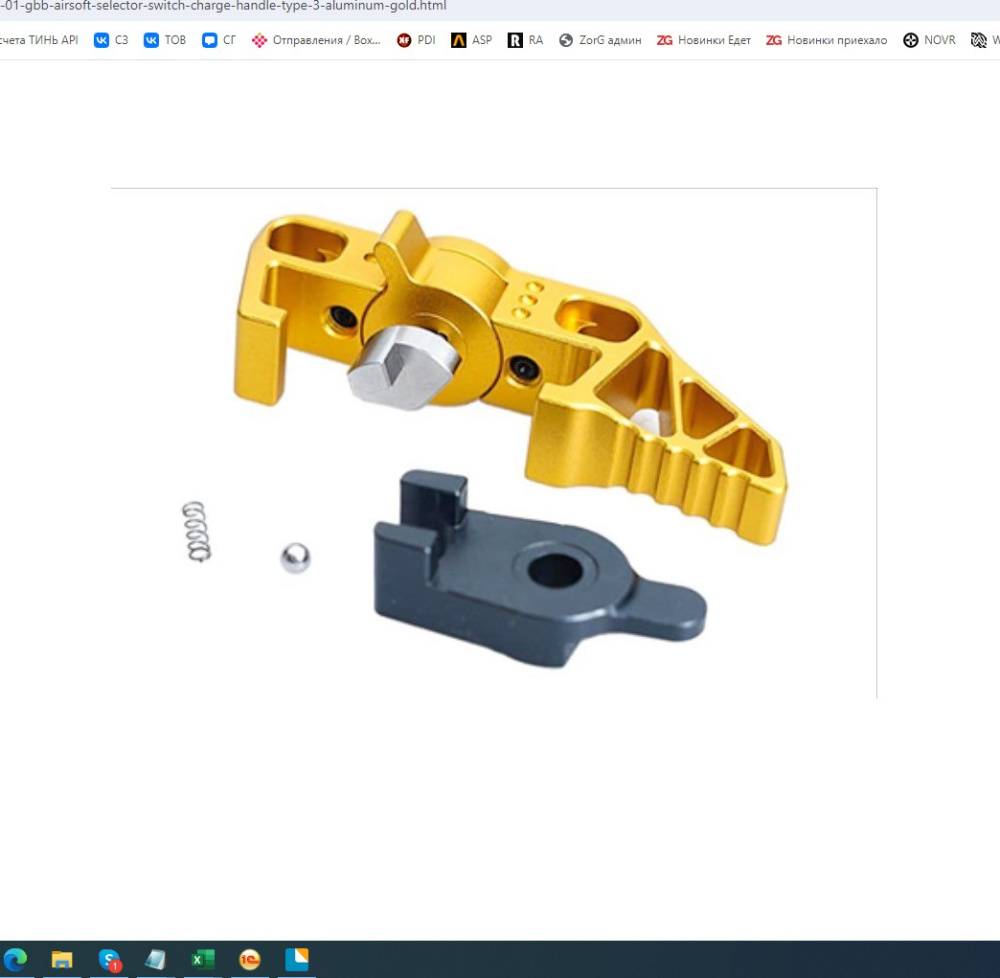Open the СЗ VK bookmark
The width and height of the screenshot is (1000, 978).
coord(111,40)
